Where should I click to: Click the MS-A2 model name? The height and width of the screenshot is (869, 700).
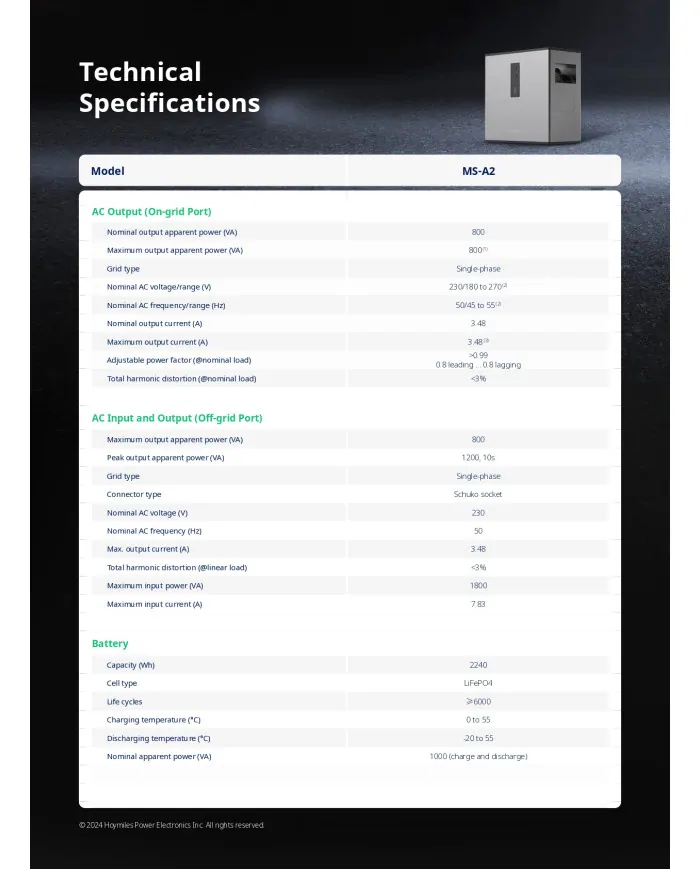(x=478, y=171)
